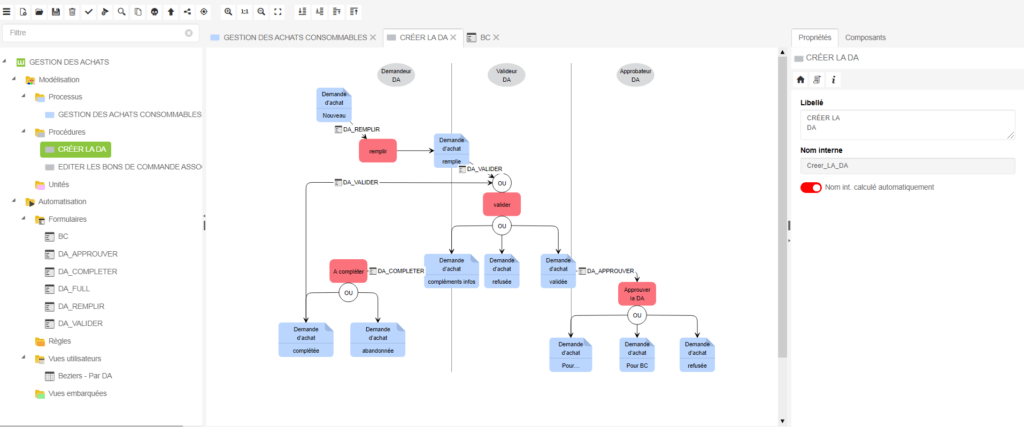The height and width of the screenshot is (427, 1024).
Task: Reset zoom with the 1:1 icon
Action: (245, 11)
